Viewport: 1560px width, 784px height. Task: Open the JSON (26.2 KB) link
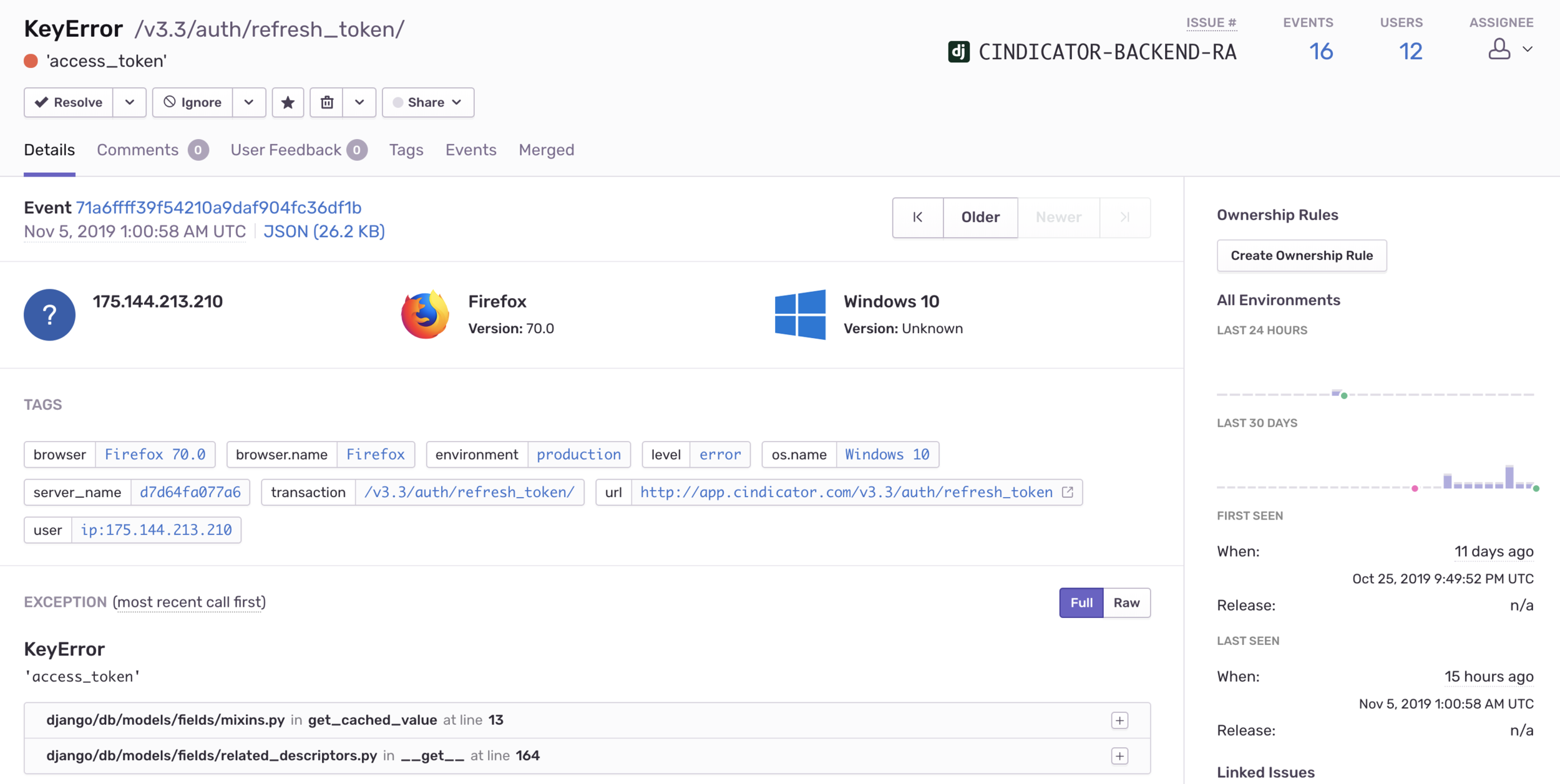[324, 231]
